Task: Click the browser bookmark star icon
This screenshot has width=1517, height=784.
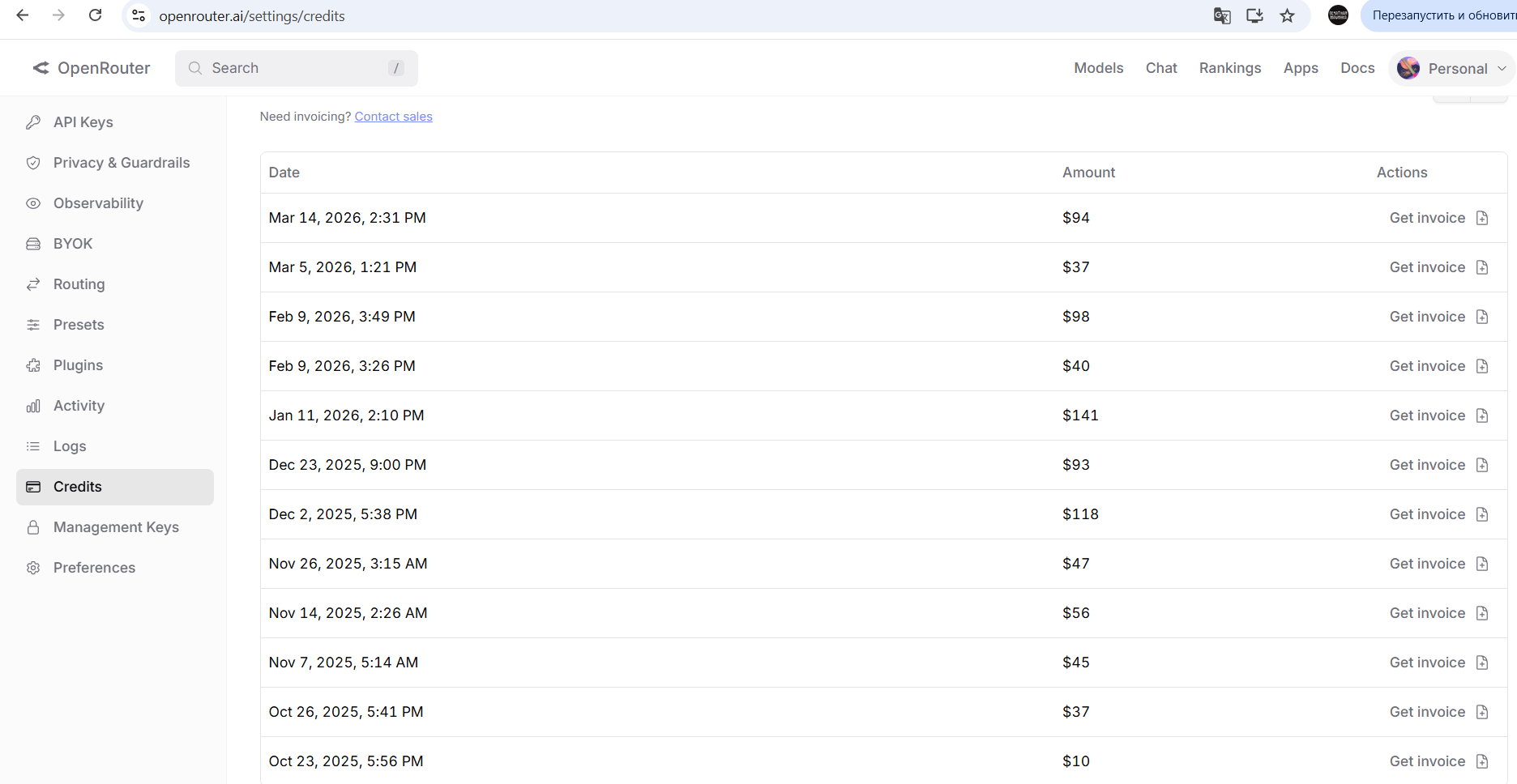Action: coord(1287,15)
